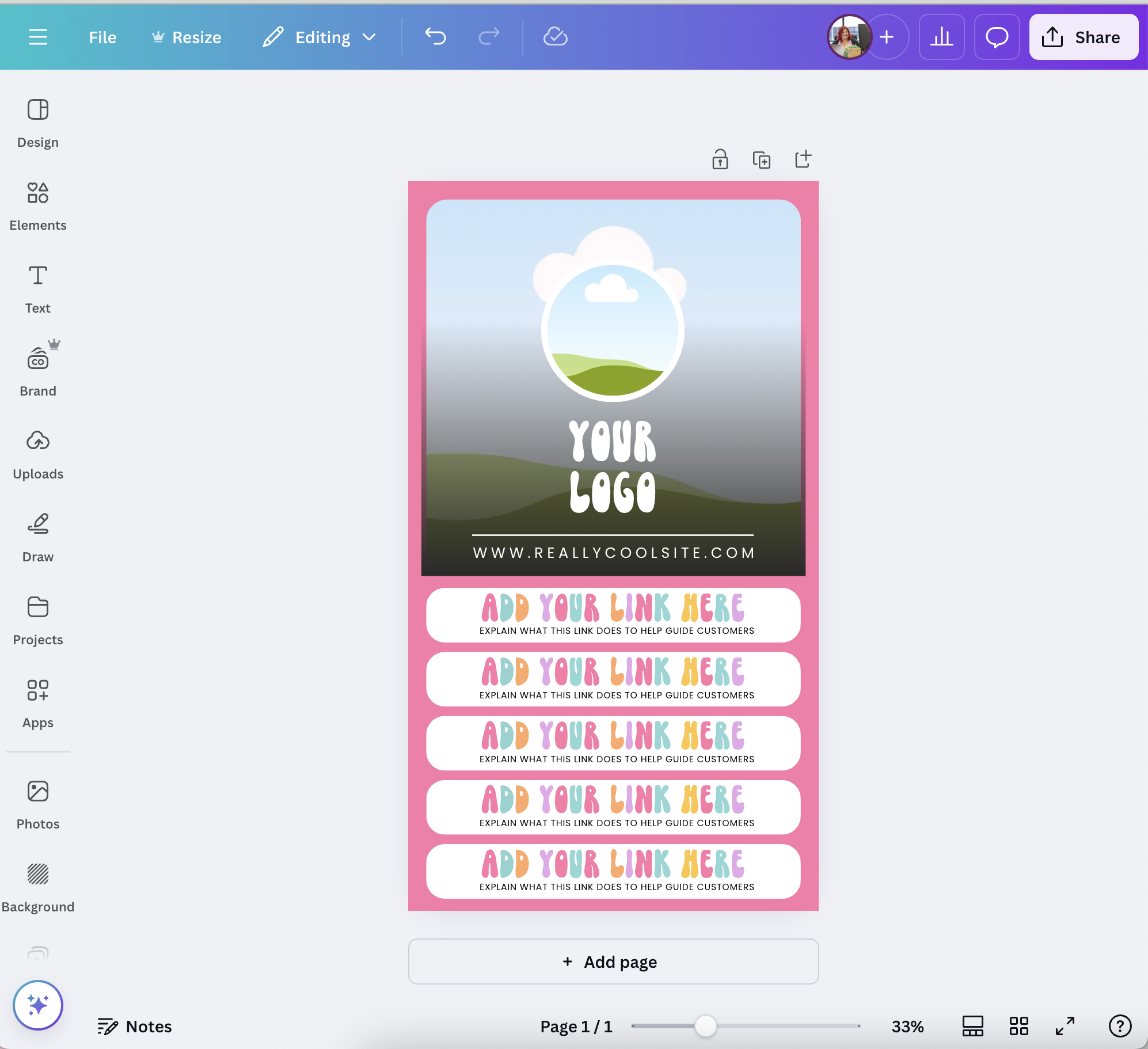Open the 33% zoom level menu

pyautogui.click(x=907, y=1026)
